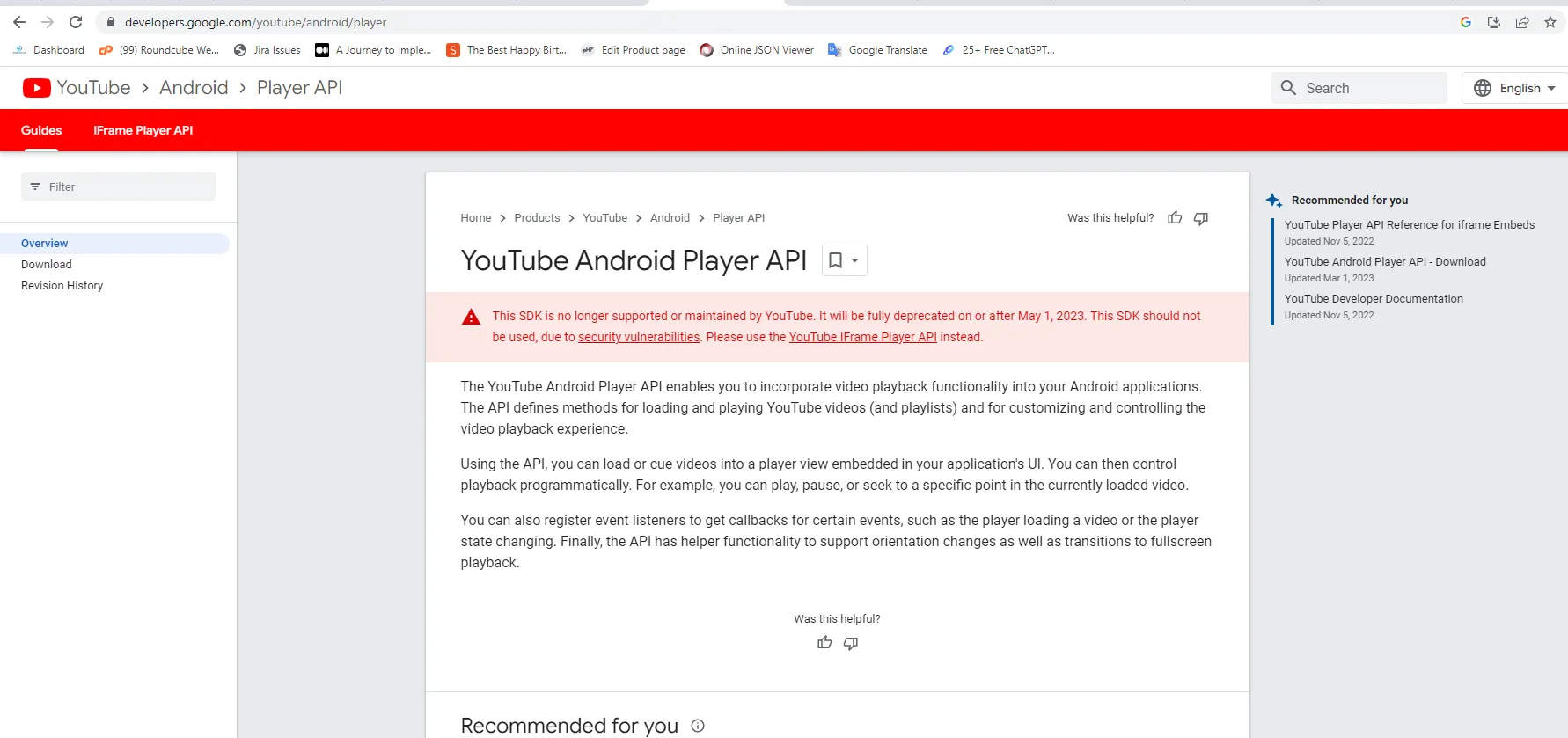The image size is (1568, 738).
Task: View site info via the padlock icon
Action: (x=111, y=22)
